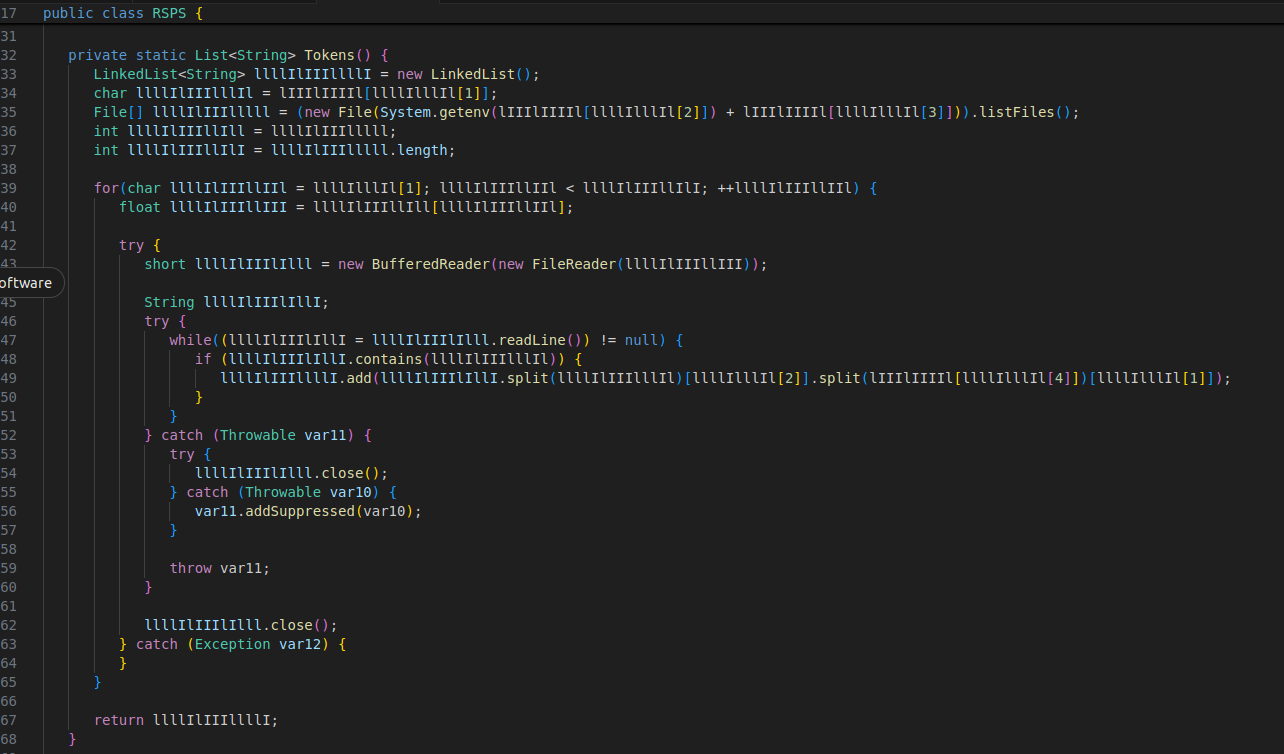Click gutter line number 68

tap(9, 739)
